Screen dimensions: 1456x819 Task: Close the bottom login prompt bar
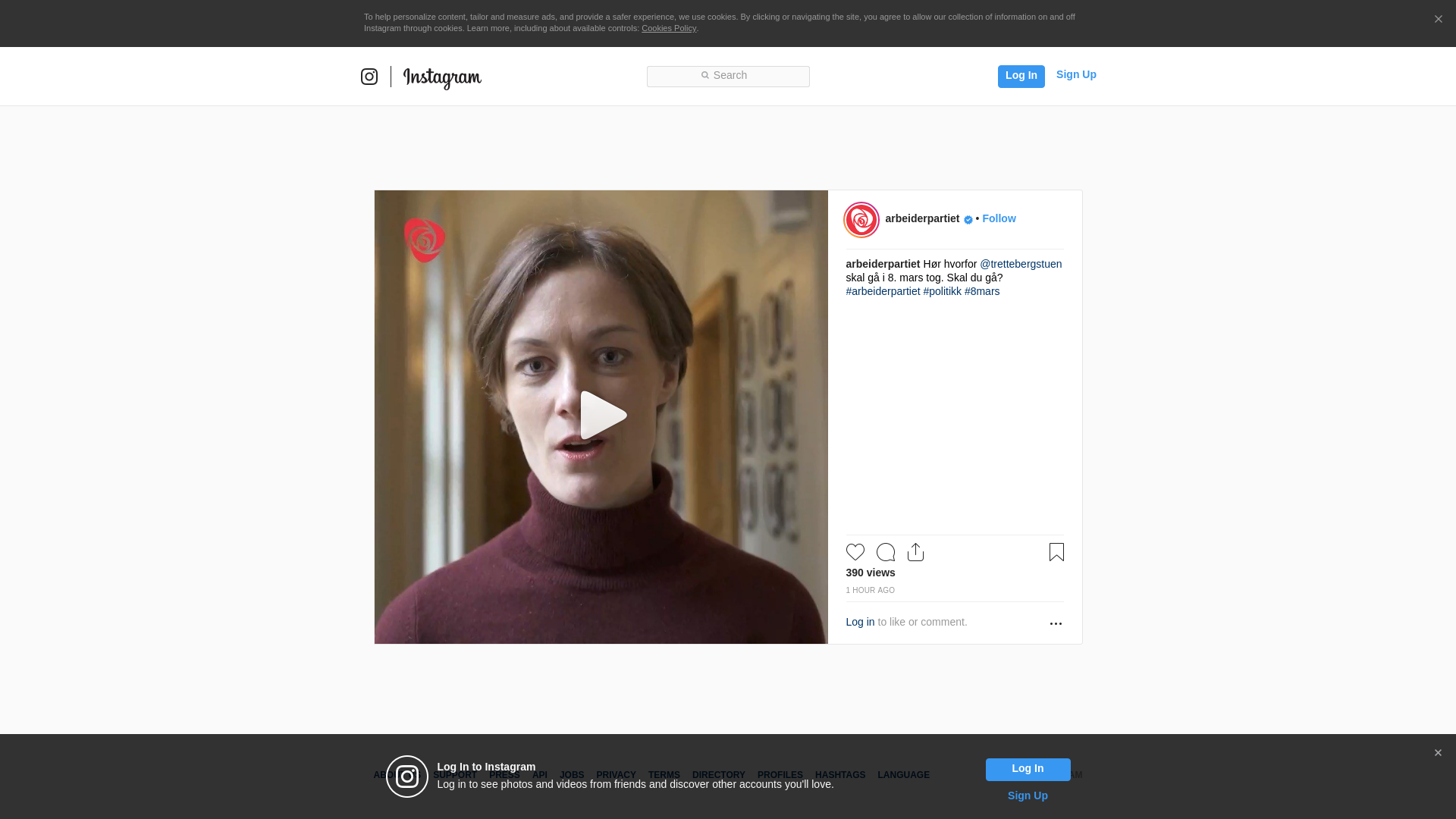1438,753
